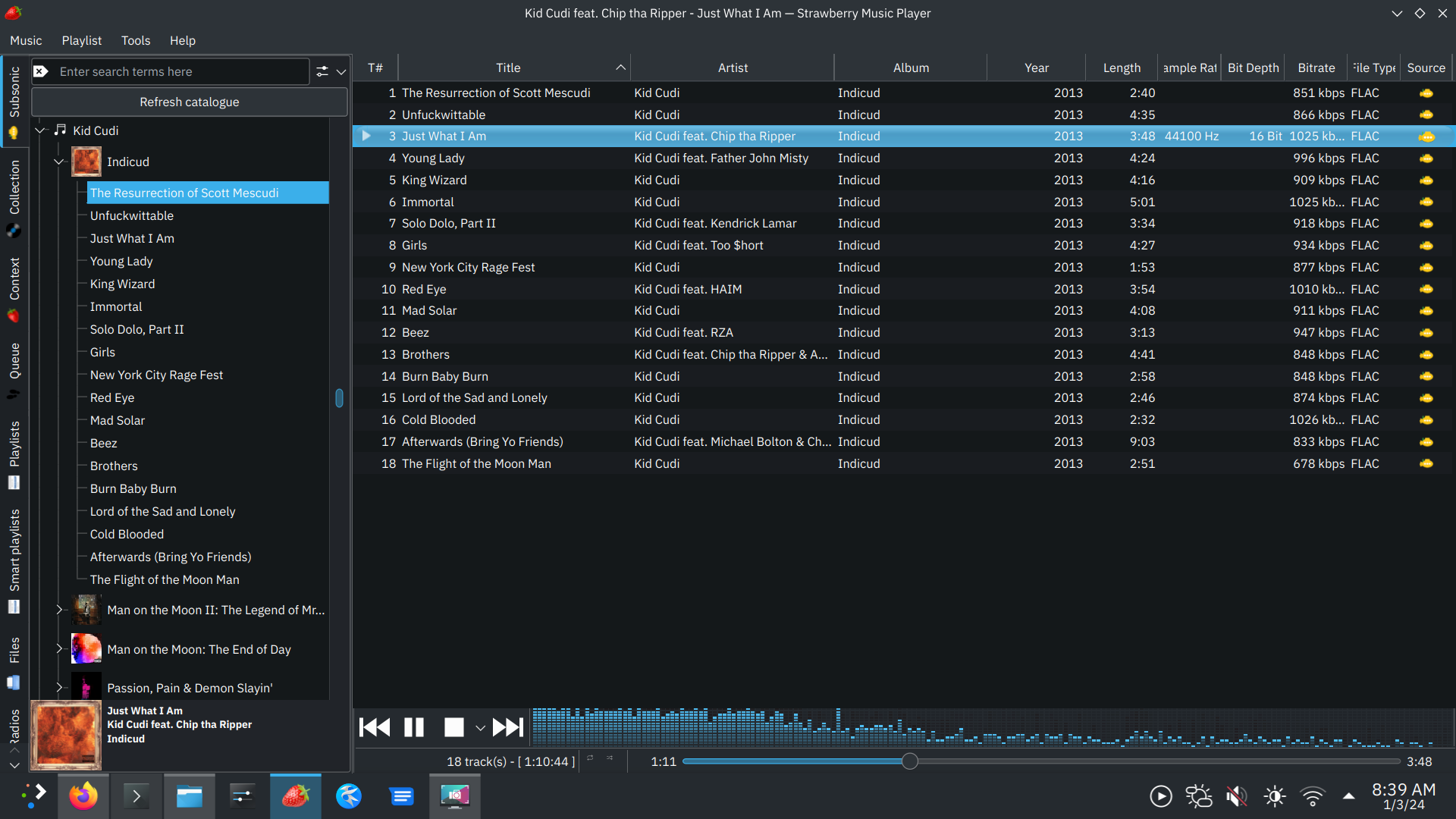Image resolution: width=1456 pixels, height=819 pixels.
Task: Open the blue globe browser taskbar icon
Action: [349, 795]
